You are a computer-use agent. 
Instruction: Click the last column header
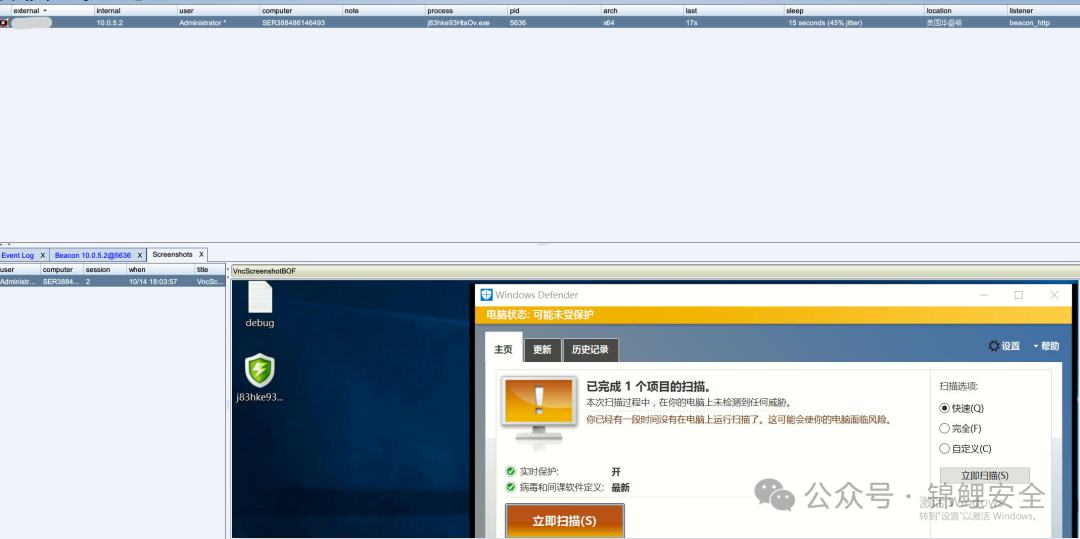tap(734, 11)
